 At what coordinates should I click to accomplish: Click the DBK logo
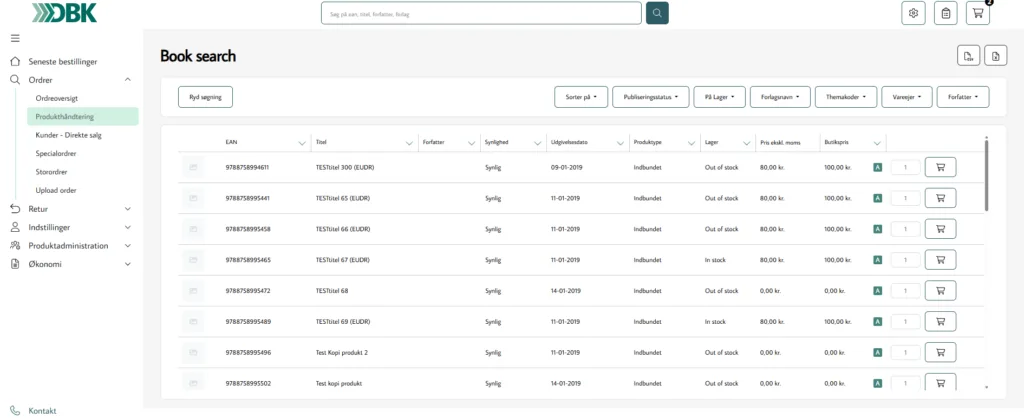tap(65, 12)
